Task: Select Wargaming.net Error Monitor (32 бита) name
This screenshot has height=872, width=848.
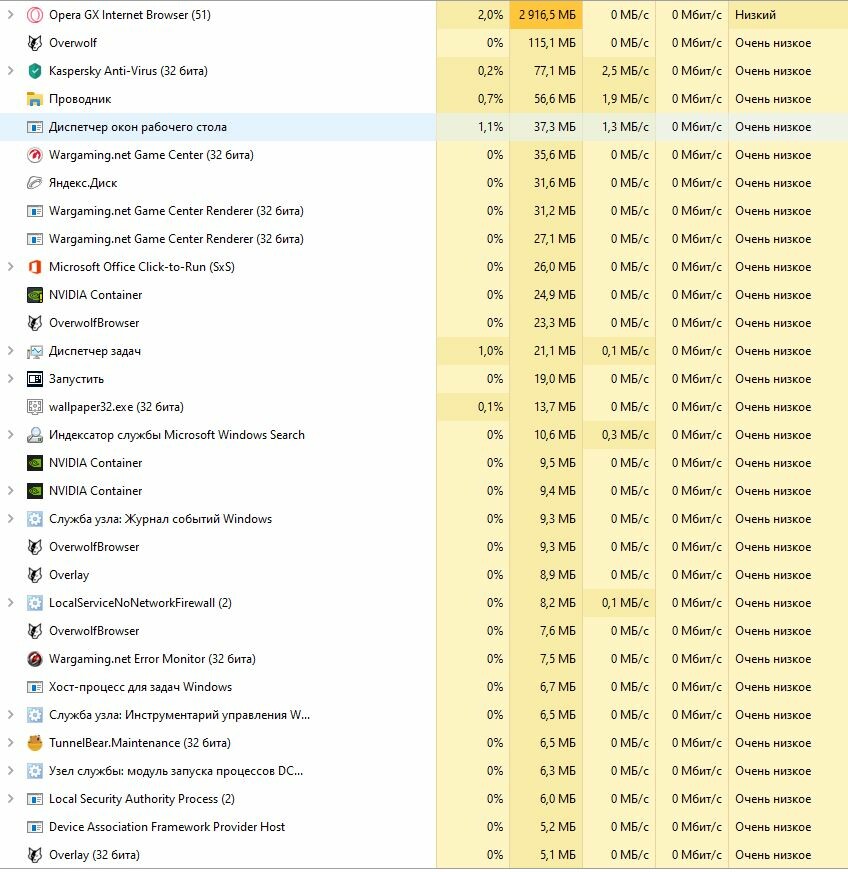Action: coord(152,659)
